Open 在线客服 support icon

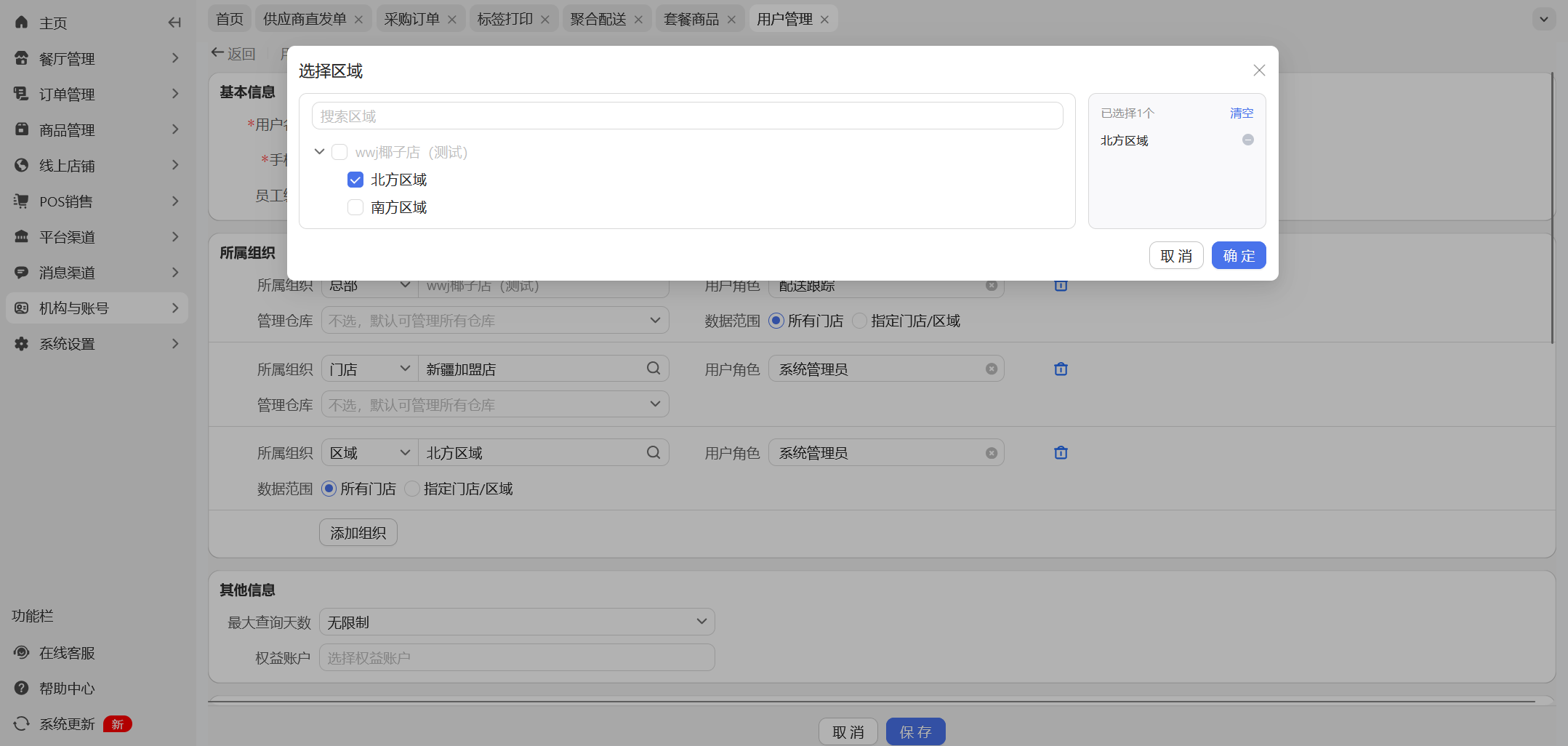22,653
